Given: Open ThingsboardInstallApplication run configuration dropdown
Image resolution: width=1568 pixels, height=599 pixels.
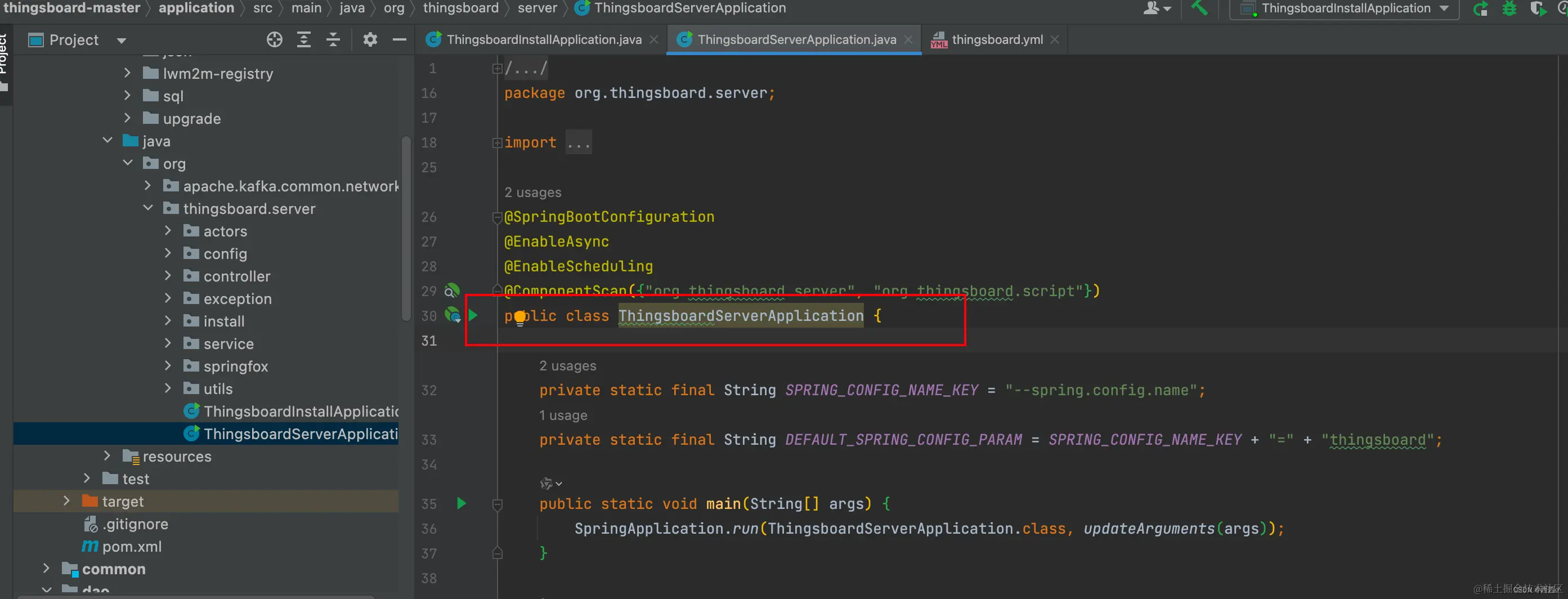Looking at the screenshot, I should (1344, 8).
